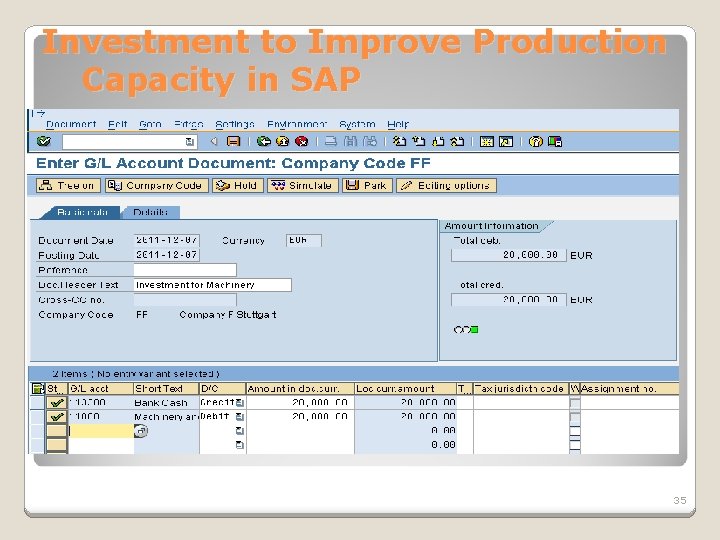
Task: Toggle the W checkbox in Bank Cash row
Action: (x=574, y=403)
